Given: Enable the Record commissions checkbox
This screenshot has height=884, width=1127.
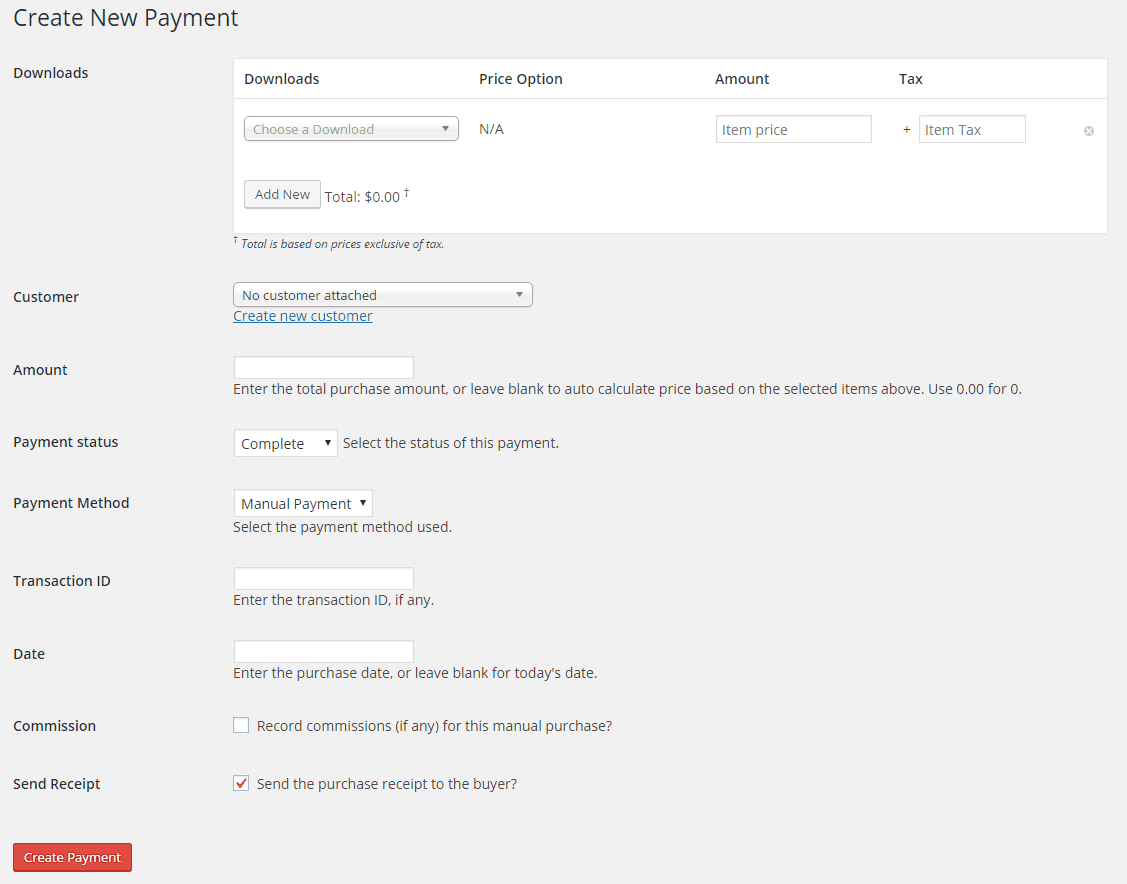Looking at the screenshot, I should [241, 725].
